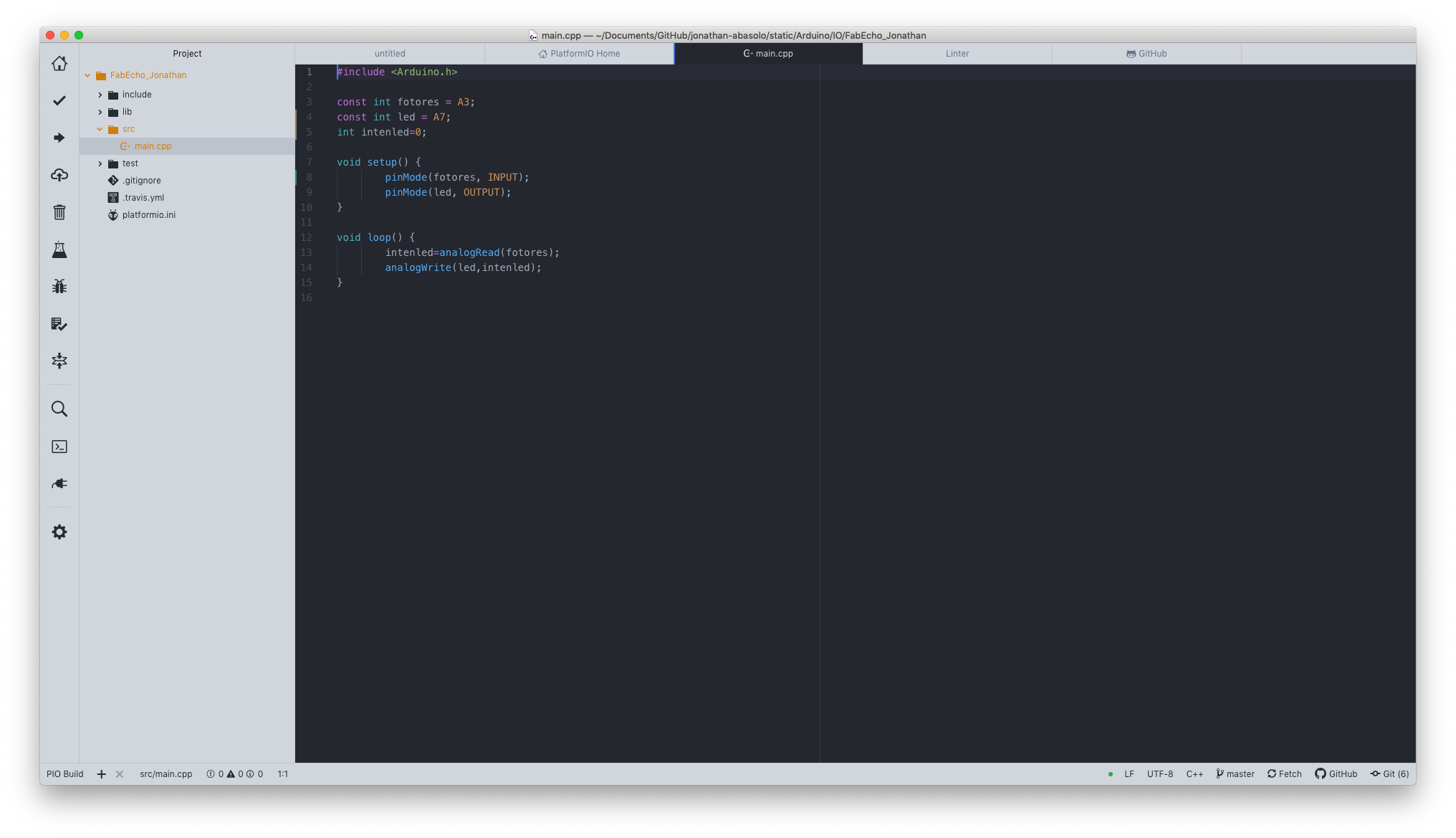Image resolution: width=1456 pixels, height=838 pixels.
Task: Switch the master git branch
Action: tap(1235, 774)
